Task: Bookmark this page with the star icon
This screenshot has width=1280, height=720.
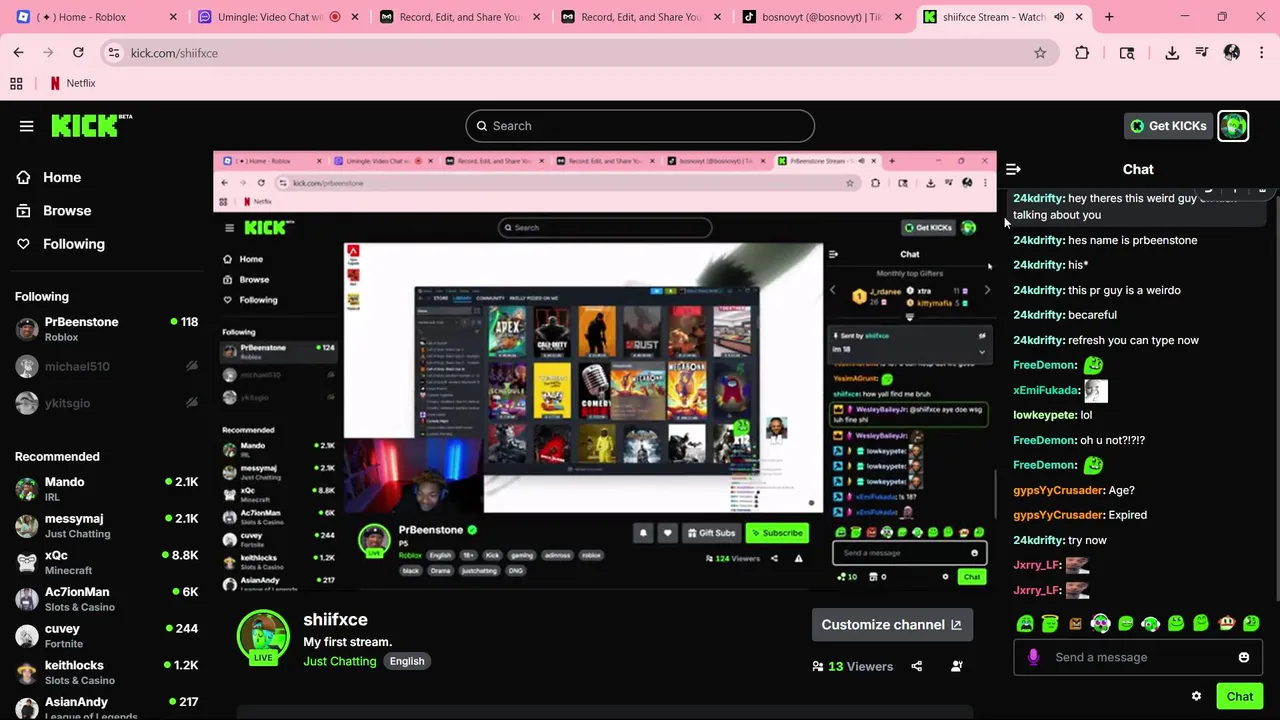Action: pyautogui.click(x=1040, y=53)
